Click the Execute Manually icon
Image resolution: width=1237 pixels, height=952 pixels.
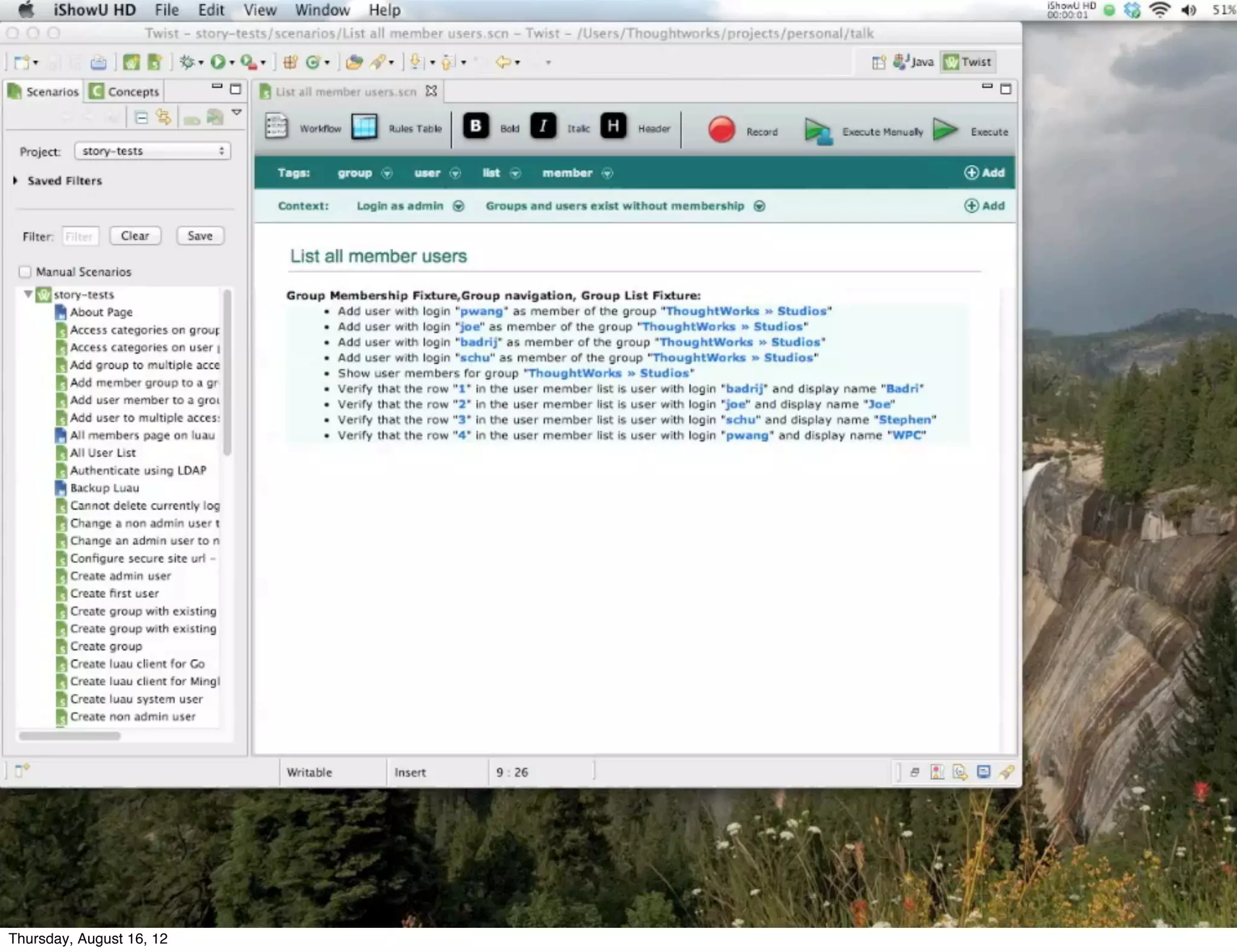818,130
